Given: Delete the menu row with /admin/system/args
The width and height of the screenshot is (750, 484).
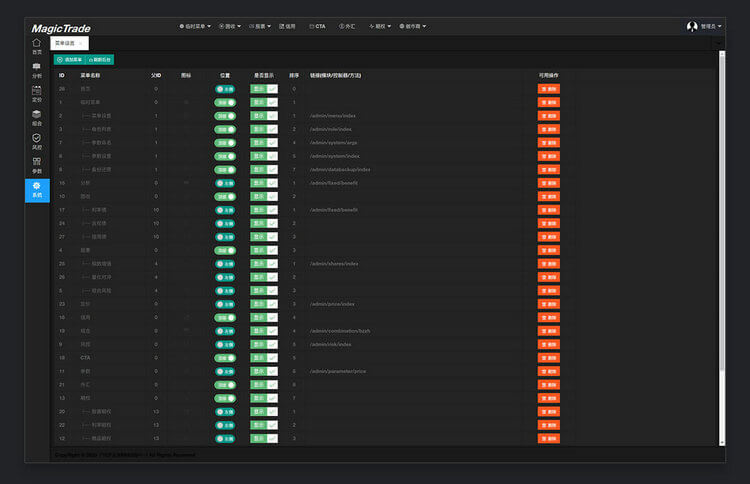Looking at the screenshot, I should [549, 143].
